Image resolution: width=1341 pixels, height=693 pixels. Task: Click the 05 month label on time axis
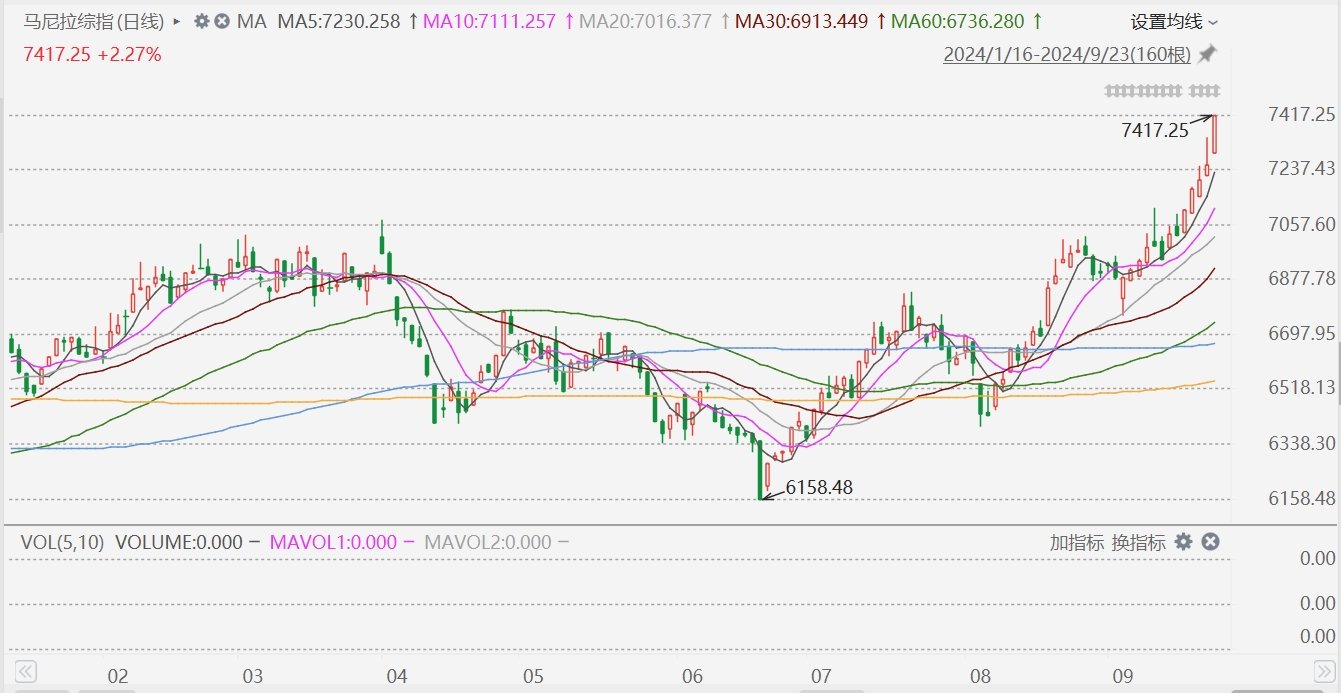[533, 676]
